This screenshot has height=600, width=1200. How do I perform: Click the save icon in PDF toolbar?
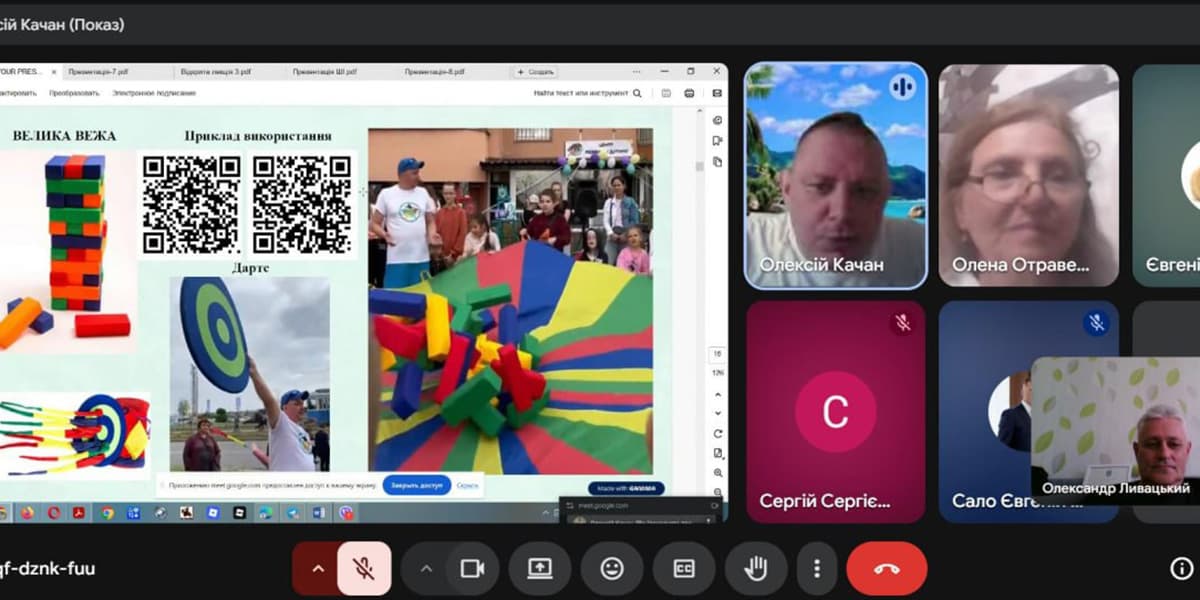click(x=666, y=93)
